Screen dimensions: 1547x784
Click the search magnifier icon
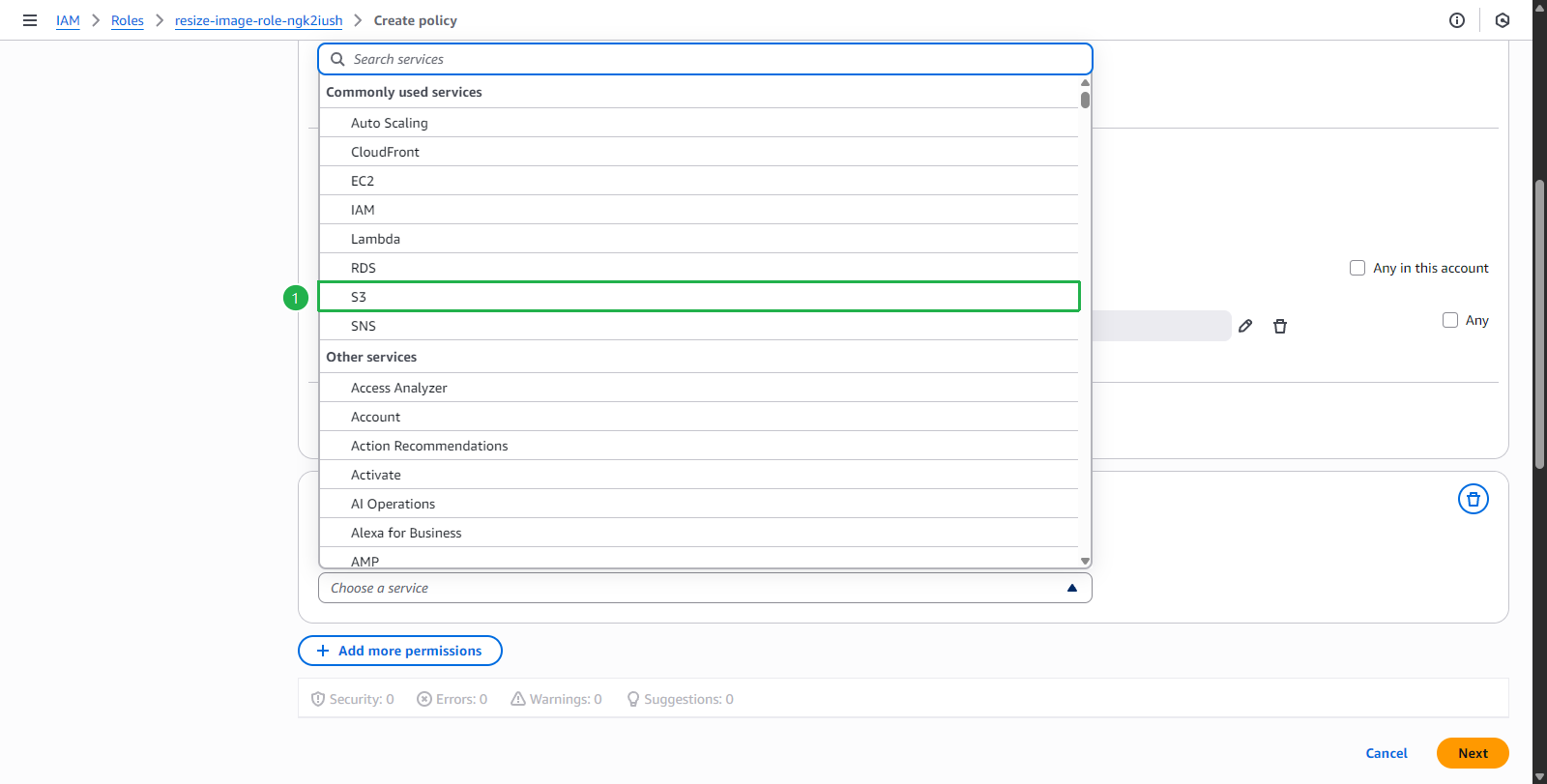tap(337, 59)
